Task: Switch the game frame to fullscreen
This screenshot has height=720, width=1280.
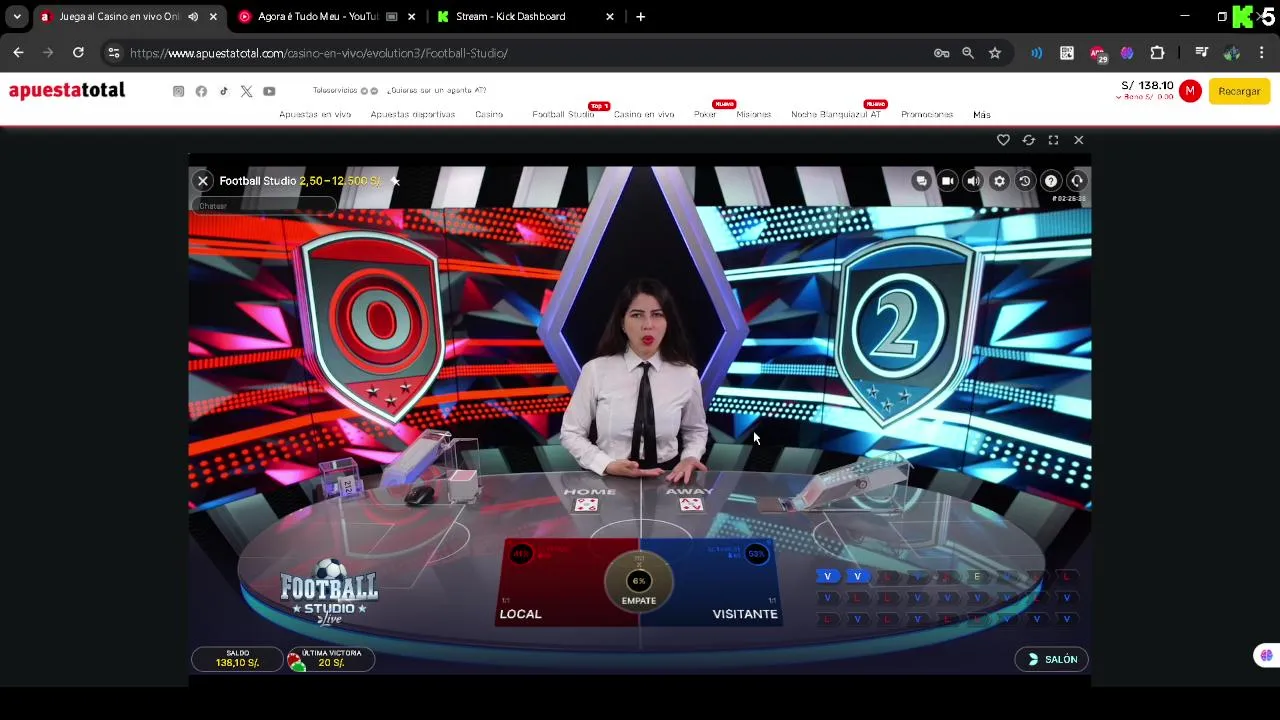Action: pos(1053,140)
